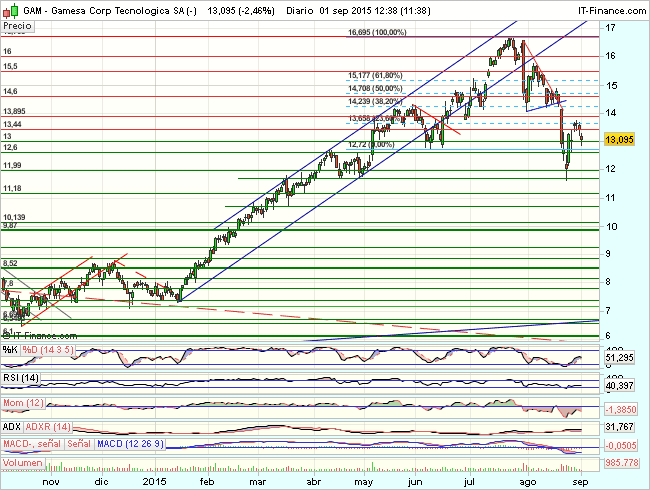Click the ADX value 31,767

(619, 427)
